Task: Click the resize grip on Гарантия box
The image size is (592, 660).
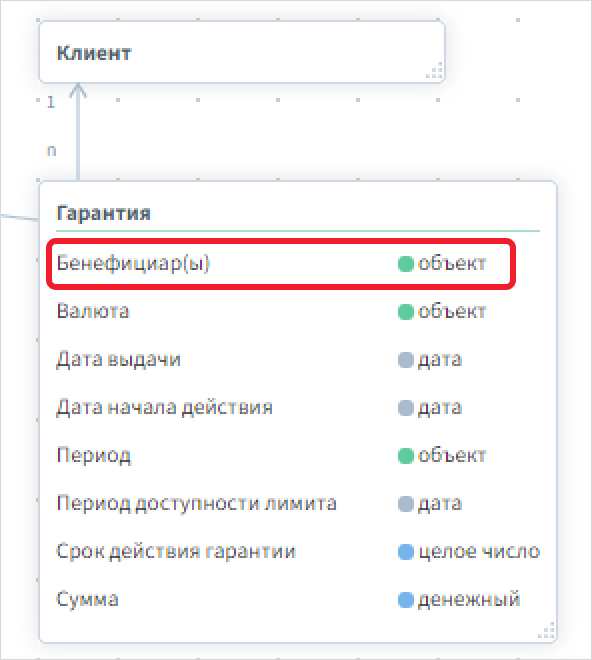Action: click(x=547, y=631)
